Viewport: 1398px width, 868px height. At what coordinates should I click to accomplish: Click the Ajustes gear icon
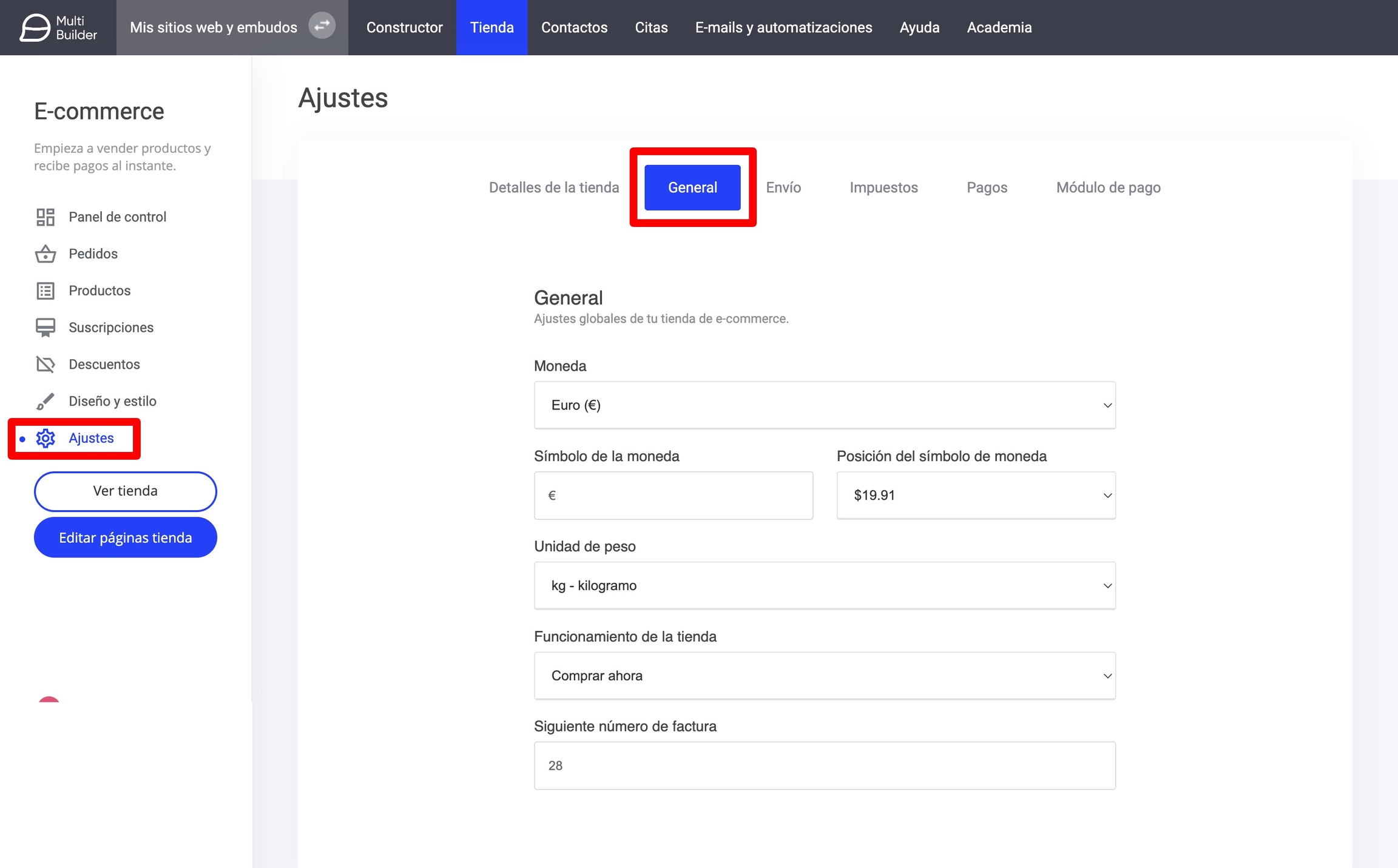point(46,438)
